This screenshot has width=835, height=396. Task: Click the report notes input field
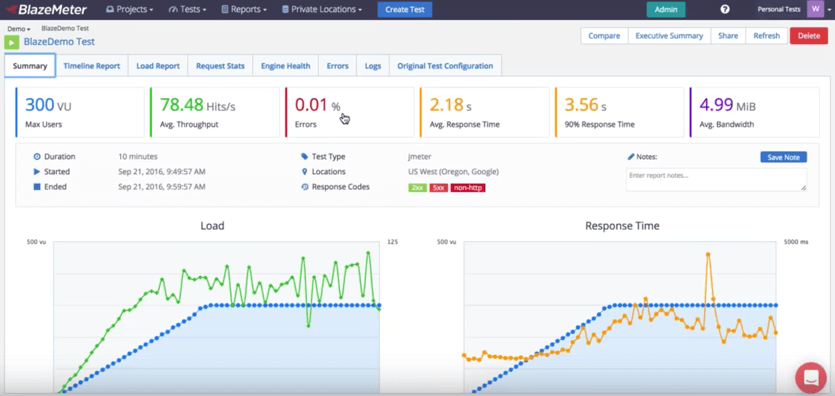pos(716,179)
